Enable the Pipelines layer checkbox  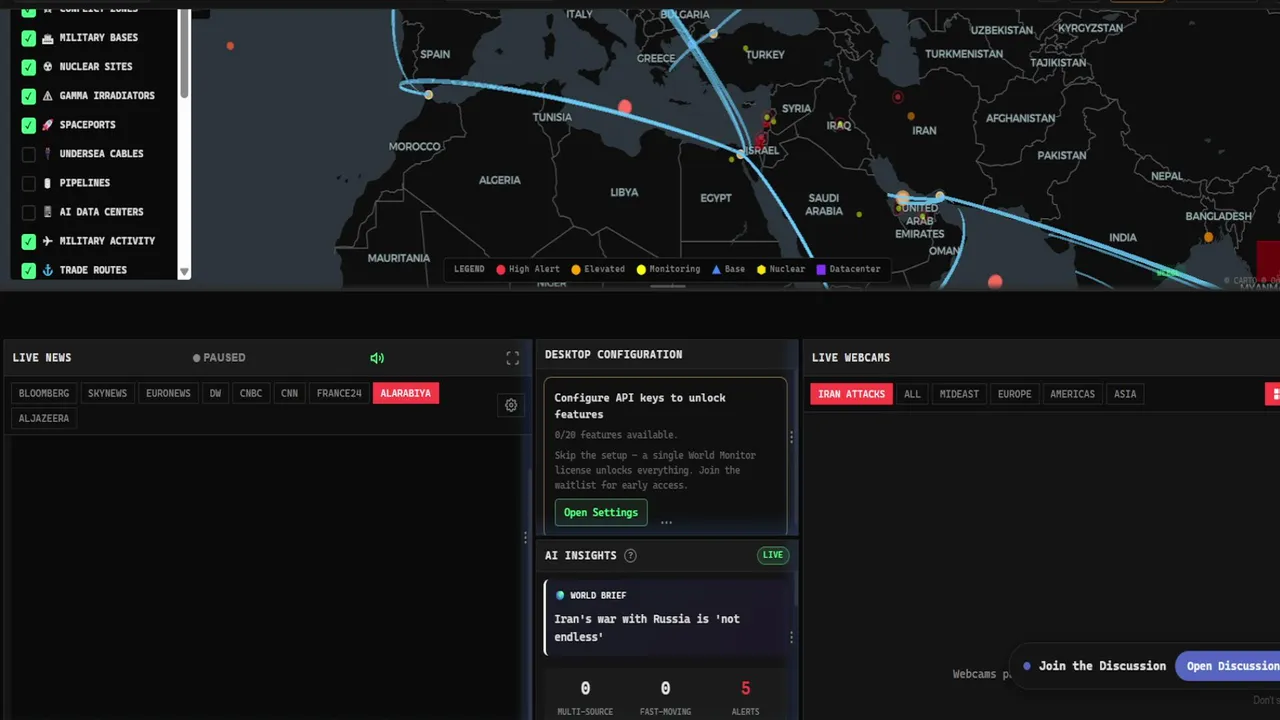(29, 183)
